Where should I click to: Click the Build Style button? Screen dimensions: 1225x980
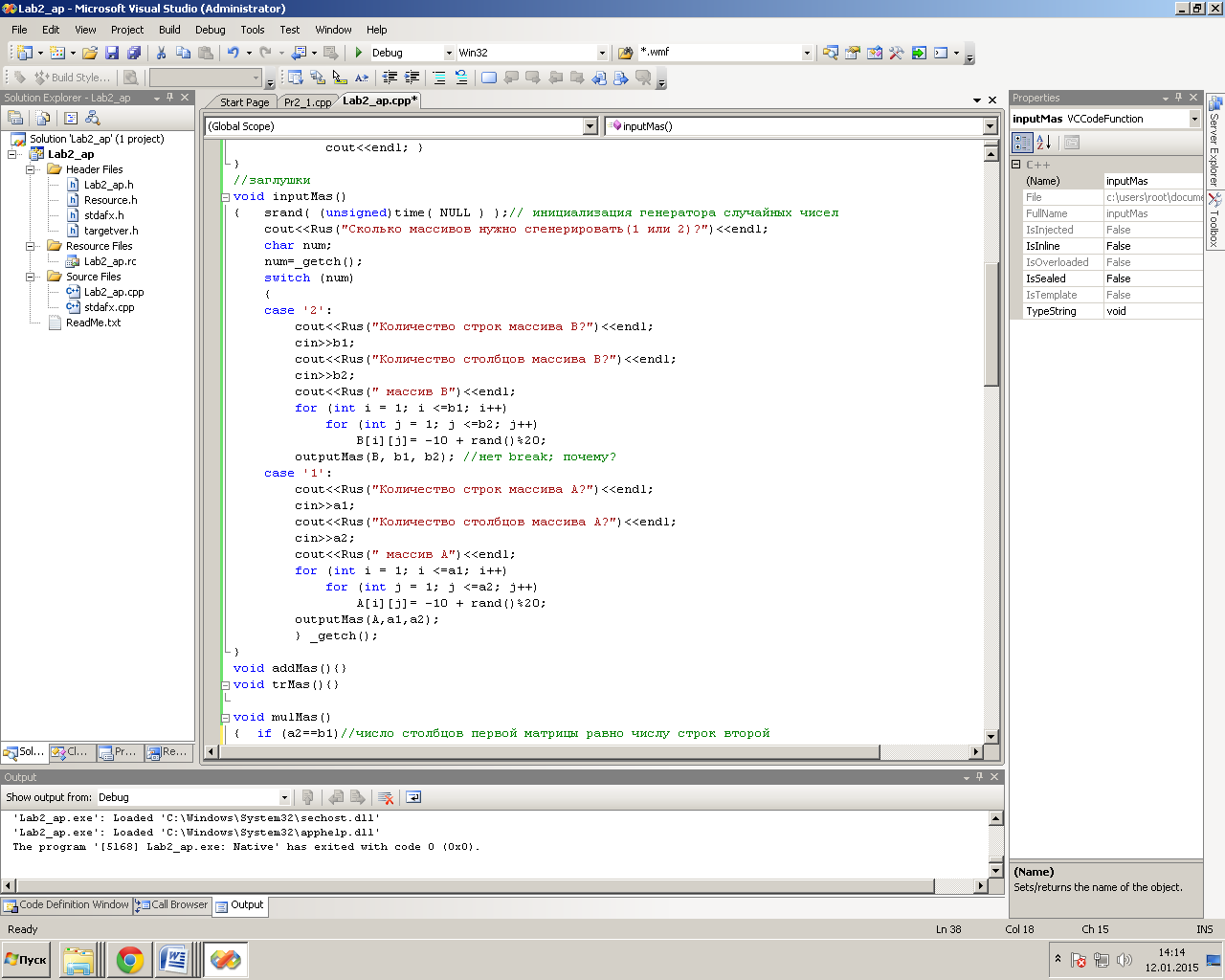pos(73,78)
